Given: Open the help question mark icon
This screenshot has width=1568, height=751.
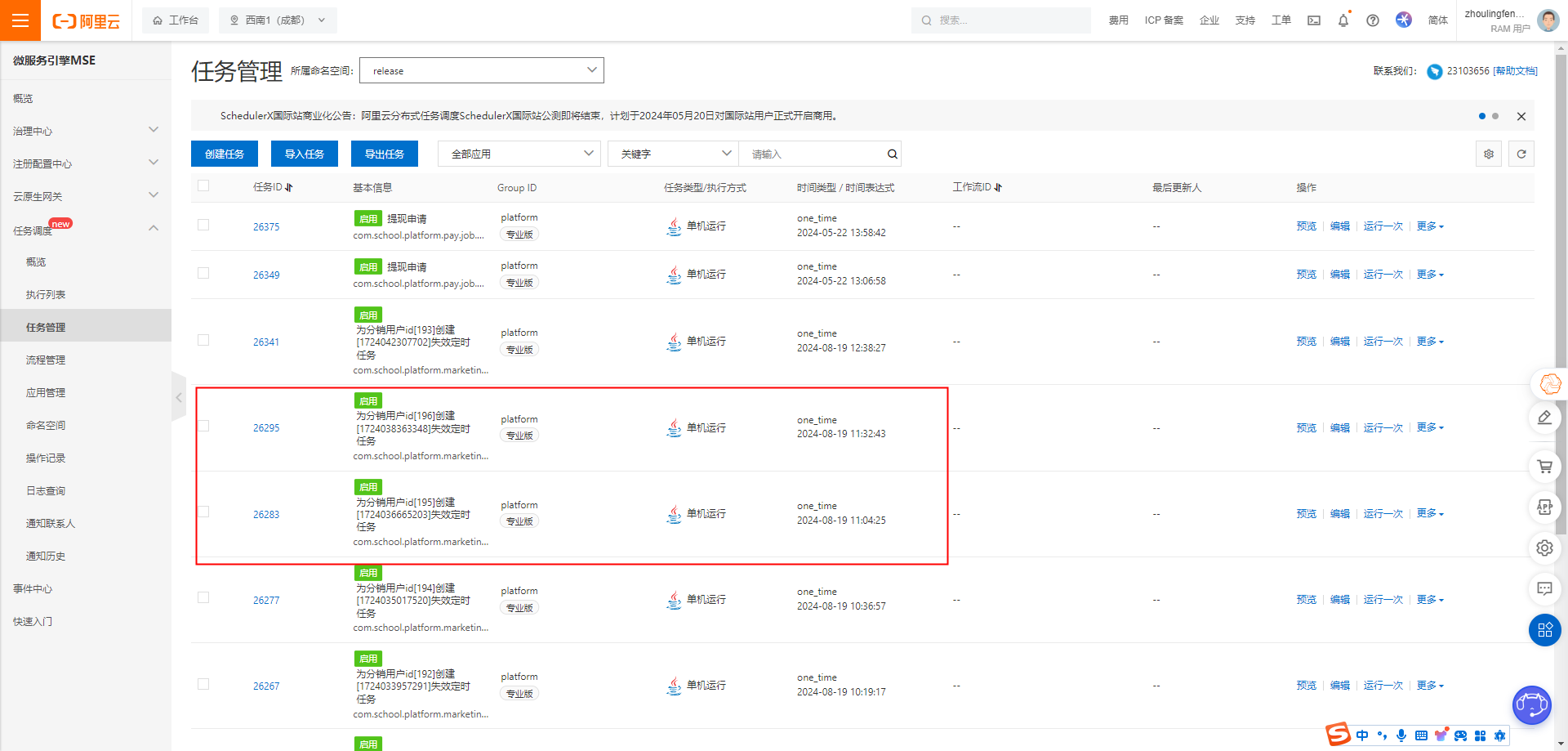Looking at the screenshot, I should click(x=1373, y=20).
